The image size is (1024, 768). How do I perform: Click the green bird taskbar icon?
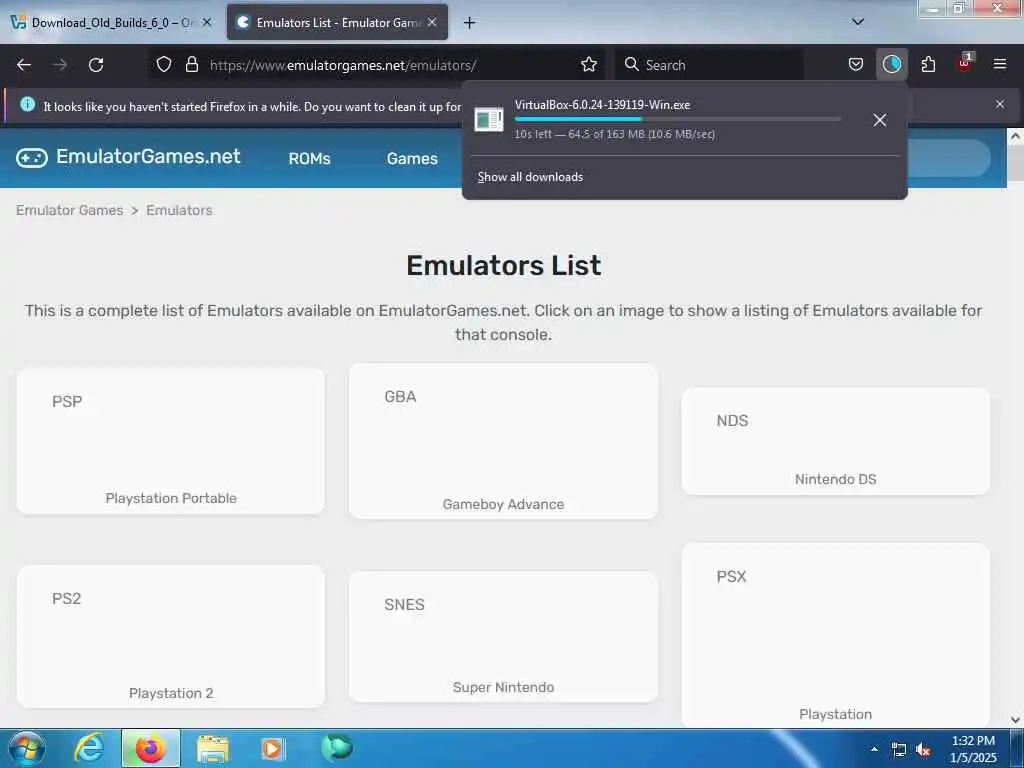click(337, 747)
